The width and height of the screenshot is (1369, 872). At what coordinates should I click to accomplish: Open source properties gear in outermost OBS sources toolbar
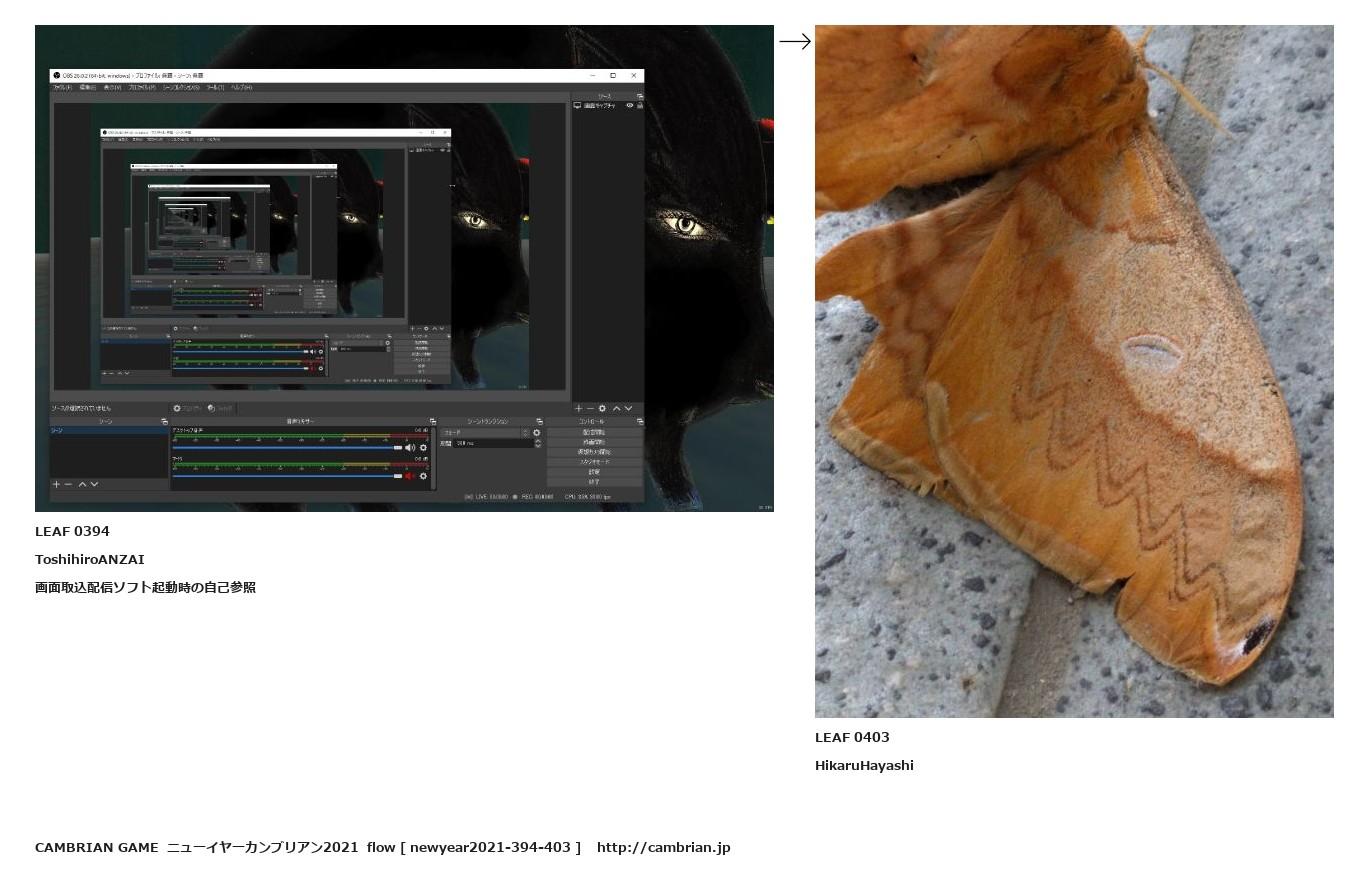pos(602,409)
